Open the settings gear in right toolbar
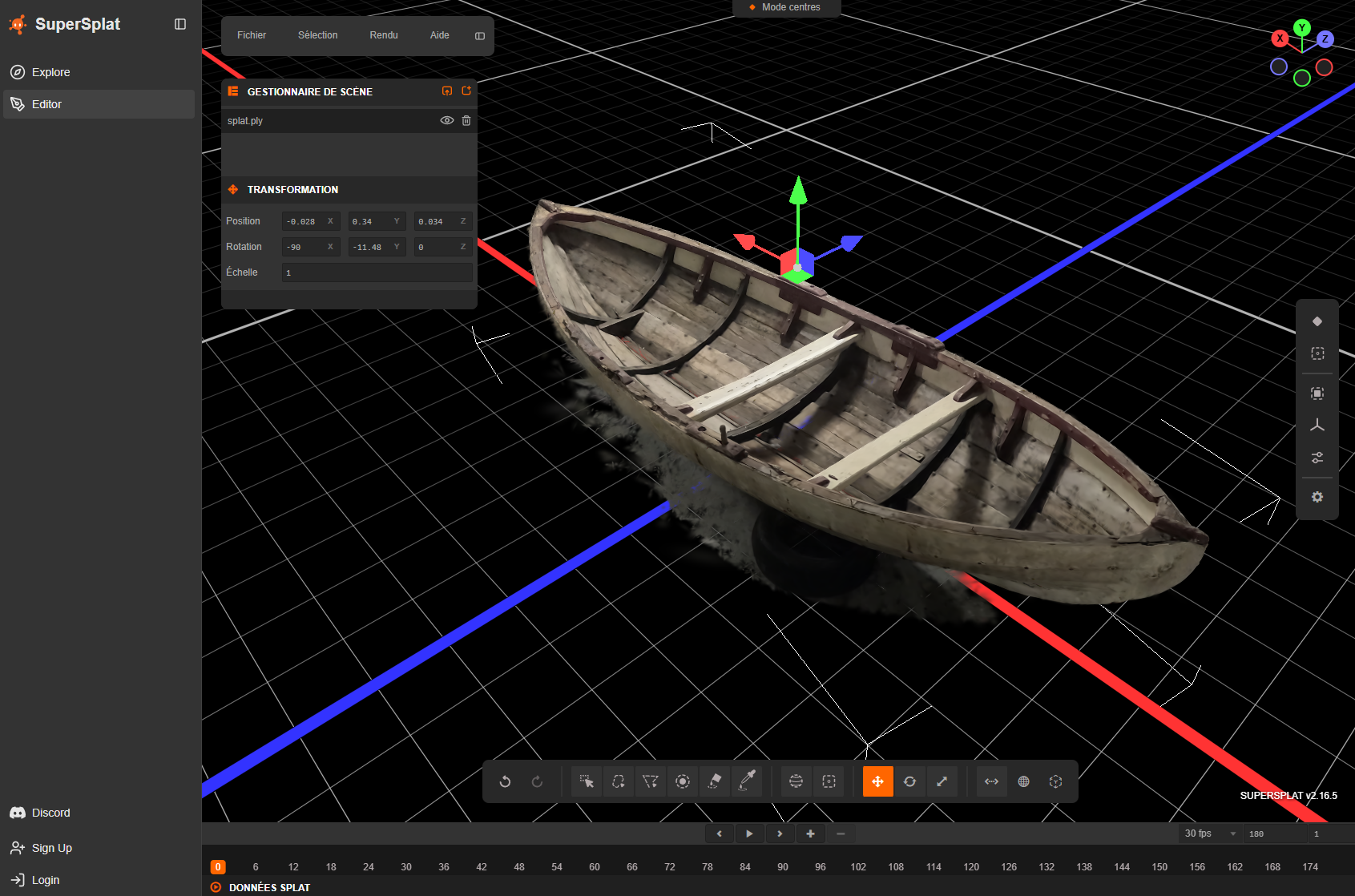Screen dimensions: 1355x896 [1317, 497]
